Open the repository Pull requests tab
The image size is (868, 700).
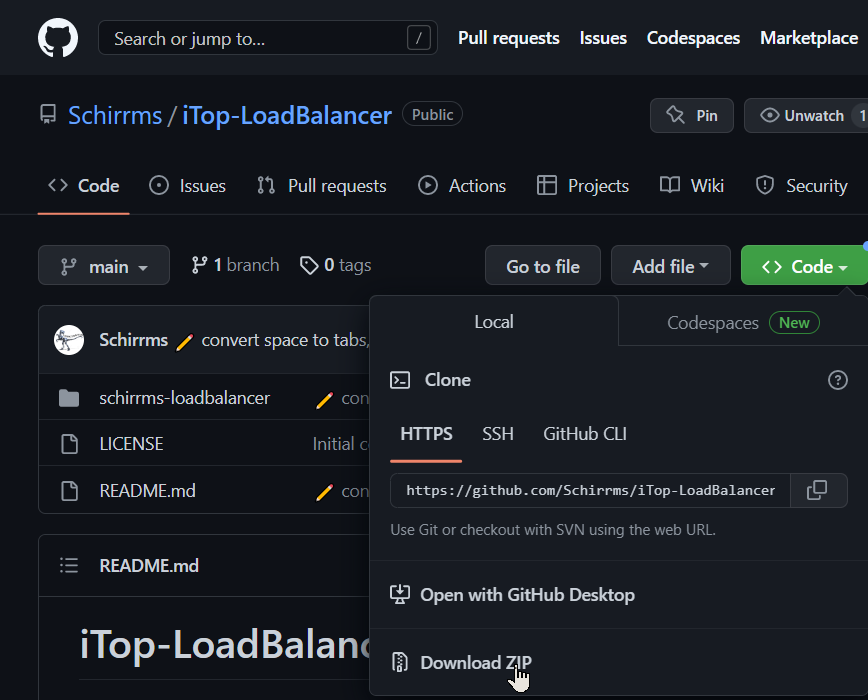point(322,186)
